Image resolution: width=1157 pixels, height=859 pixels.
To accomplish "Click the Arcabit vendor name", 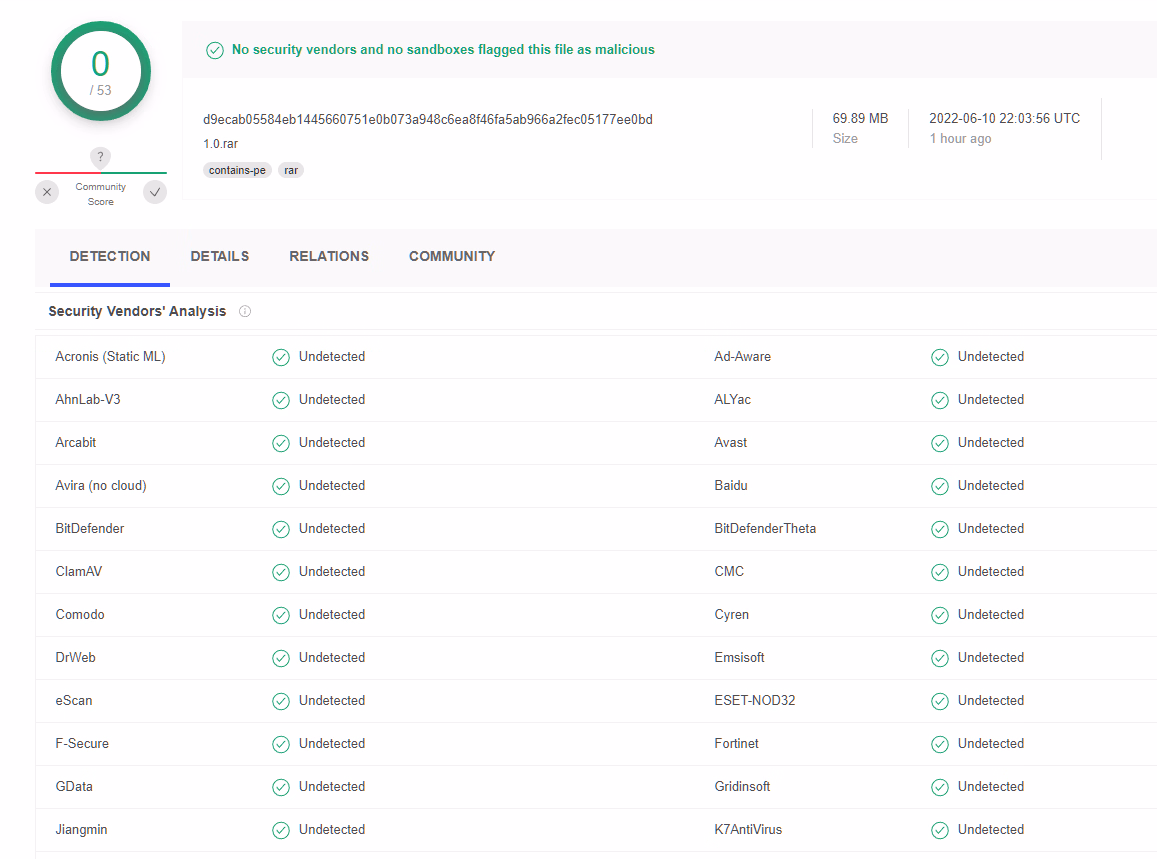I will [x=76, y=442].
